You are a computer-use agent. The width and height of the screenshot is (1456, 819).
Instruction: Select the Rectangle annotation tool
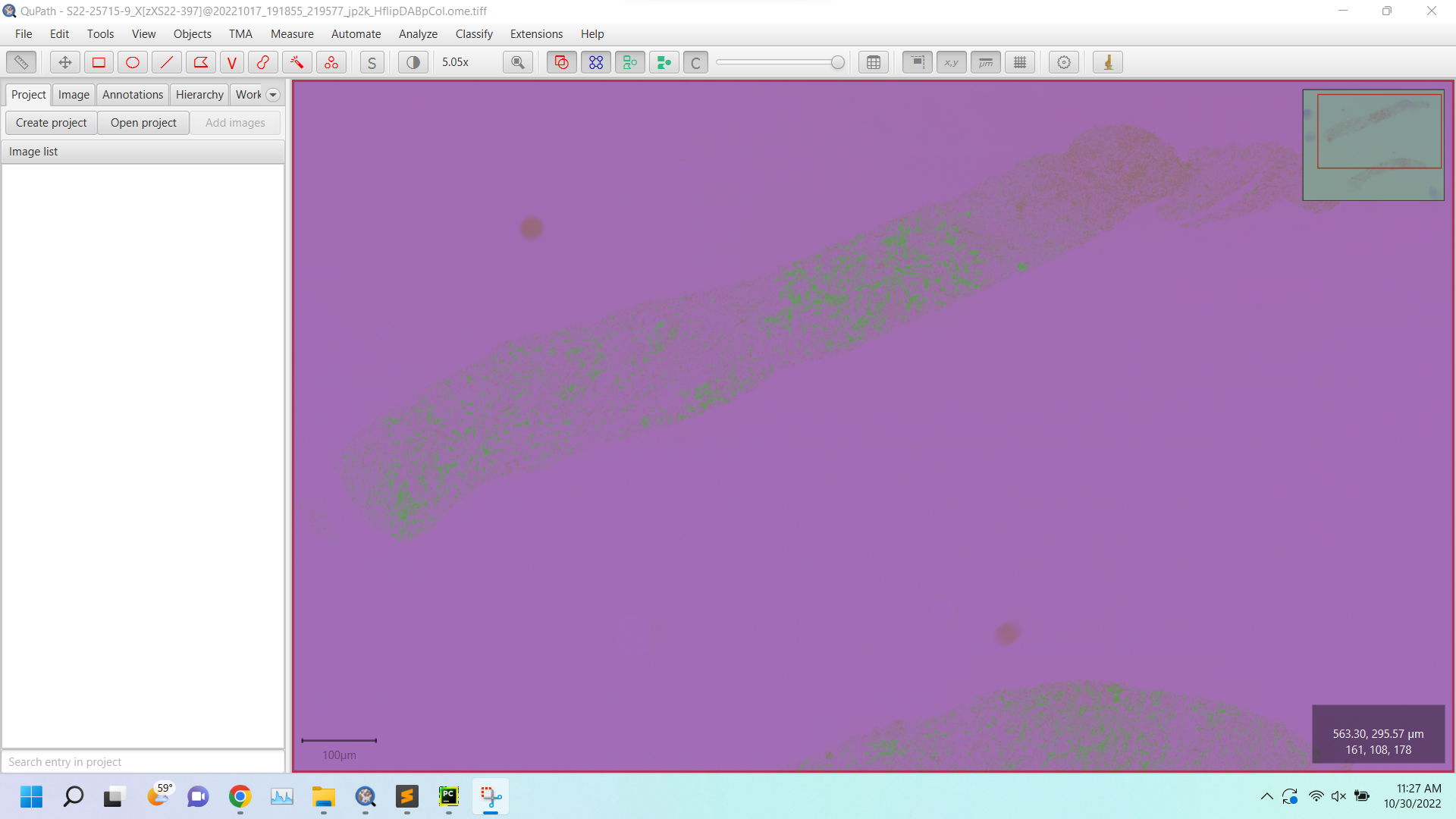click(x=99, y=62)
